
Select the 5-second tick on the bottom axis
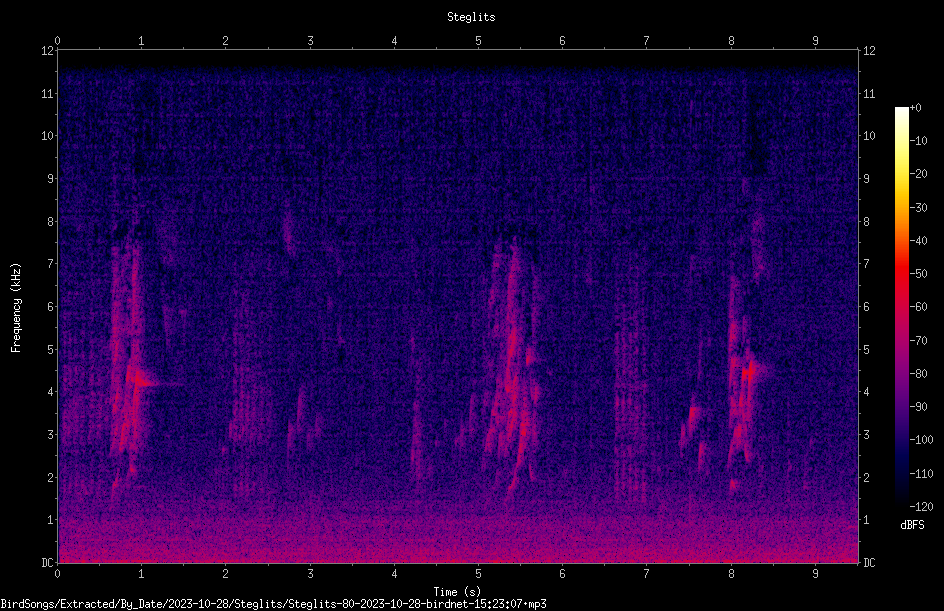point(478,574)
